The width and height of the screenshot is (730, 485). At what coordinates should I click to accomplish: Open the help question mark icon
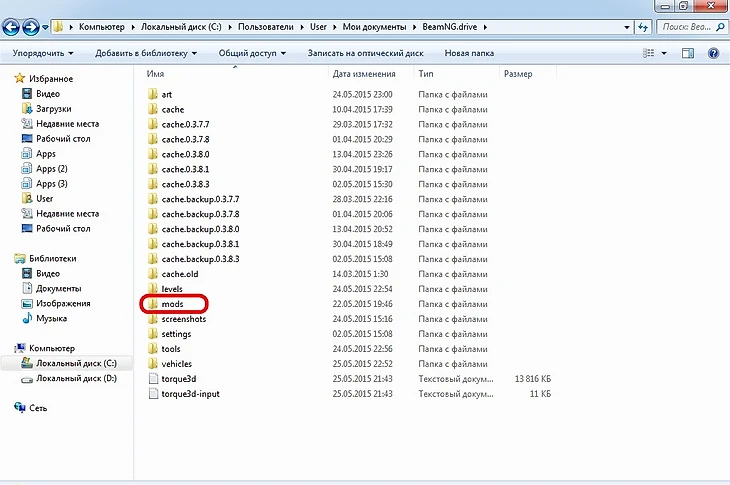tap(714, 53)
